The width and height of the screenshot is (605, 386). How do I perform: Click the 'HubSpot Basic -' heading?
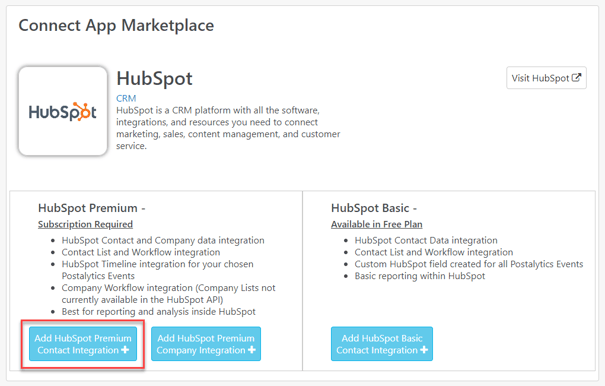[374, 208]
